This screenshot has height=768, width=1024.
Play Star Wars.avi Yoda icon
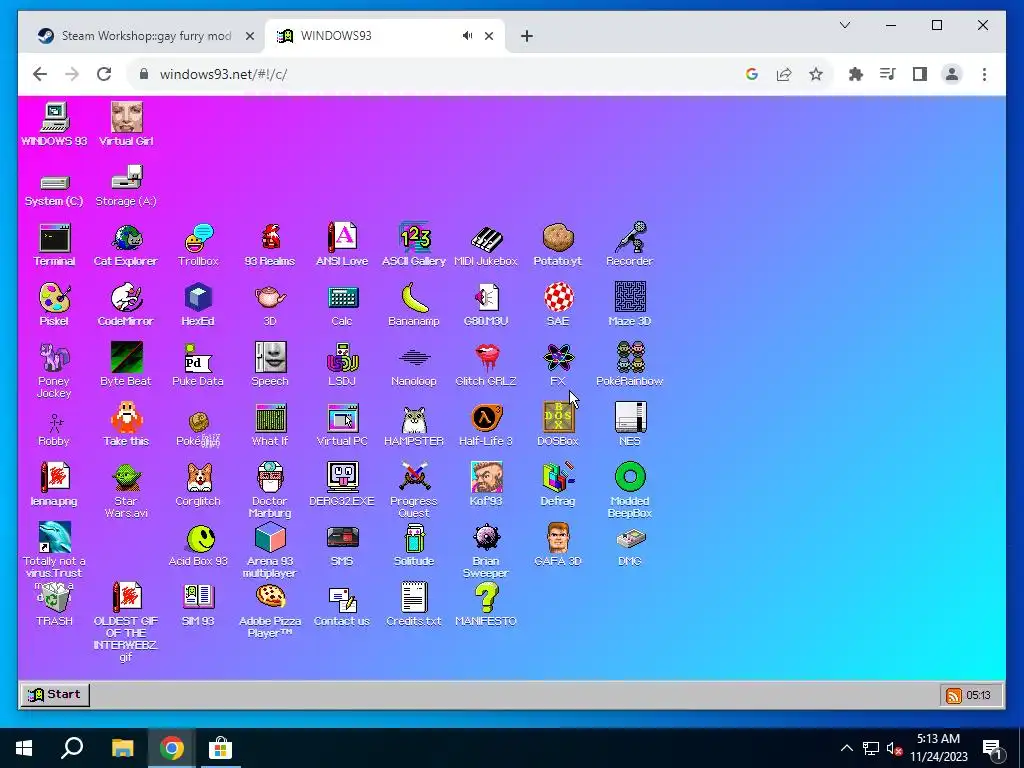click(127, 478)
